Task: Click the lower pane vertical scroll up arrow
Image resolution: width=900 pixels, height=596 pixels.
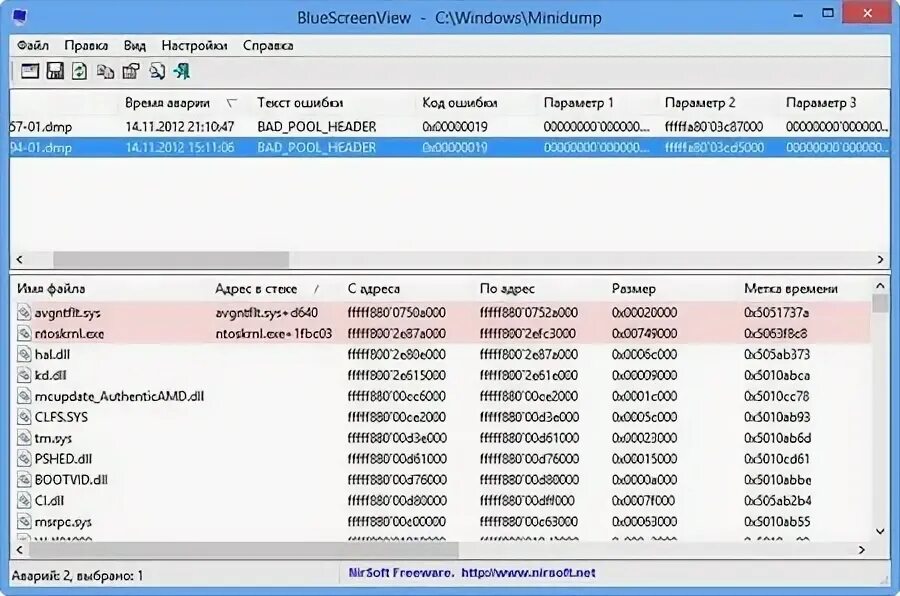Action: coord(880,286)
